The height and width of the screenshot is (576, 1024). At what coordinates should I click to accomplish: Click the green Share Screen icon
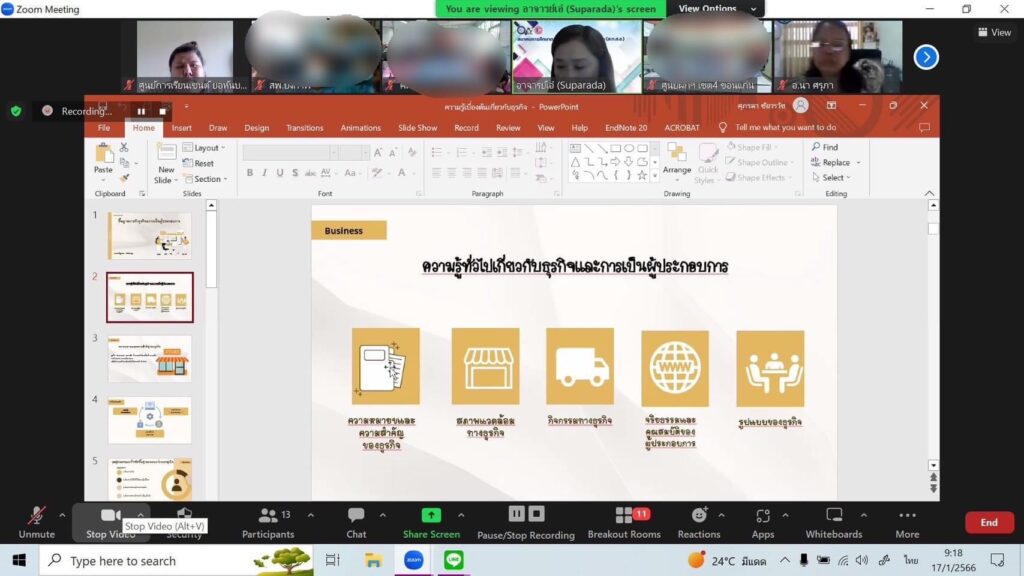[x=431, y=516]
